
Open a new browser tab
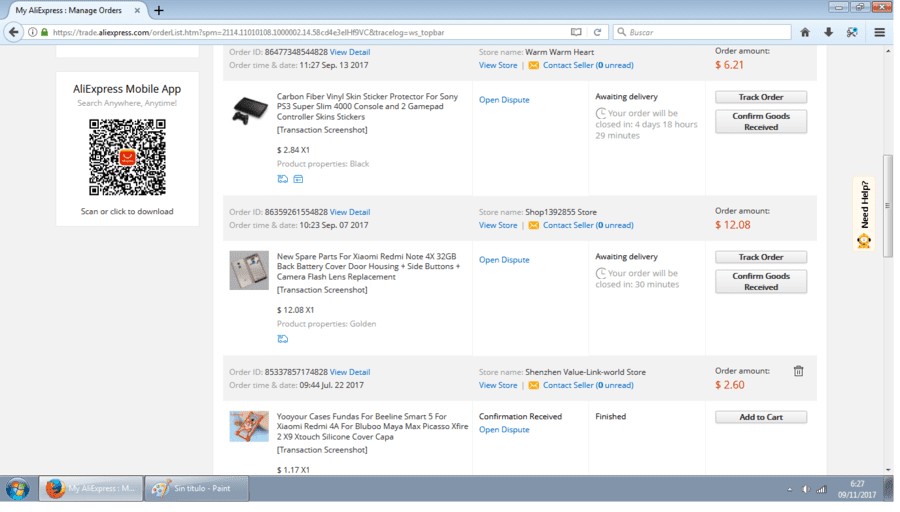point(159,10)
